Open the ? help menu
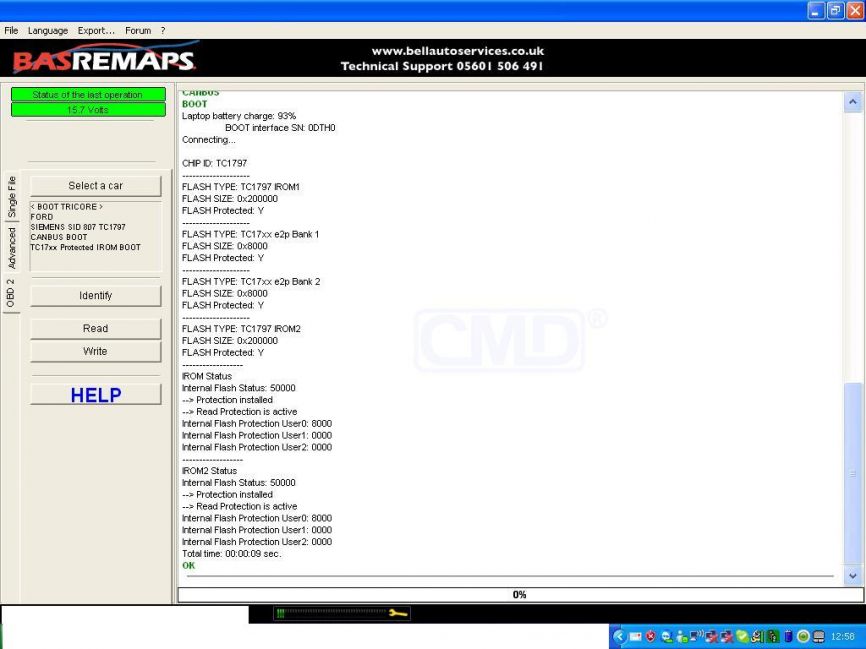 (163, 30)
